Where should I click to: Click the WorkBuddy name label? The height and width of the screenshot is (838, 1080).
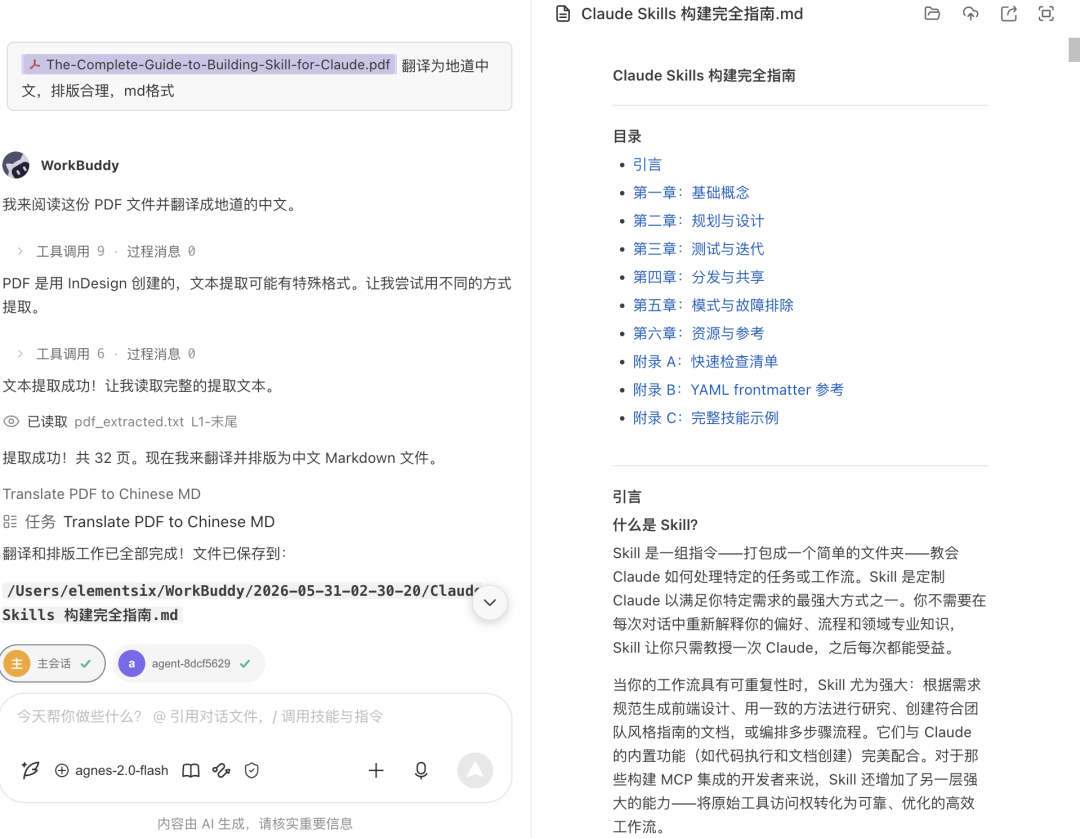(80, 165)
